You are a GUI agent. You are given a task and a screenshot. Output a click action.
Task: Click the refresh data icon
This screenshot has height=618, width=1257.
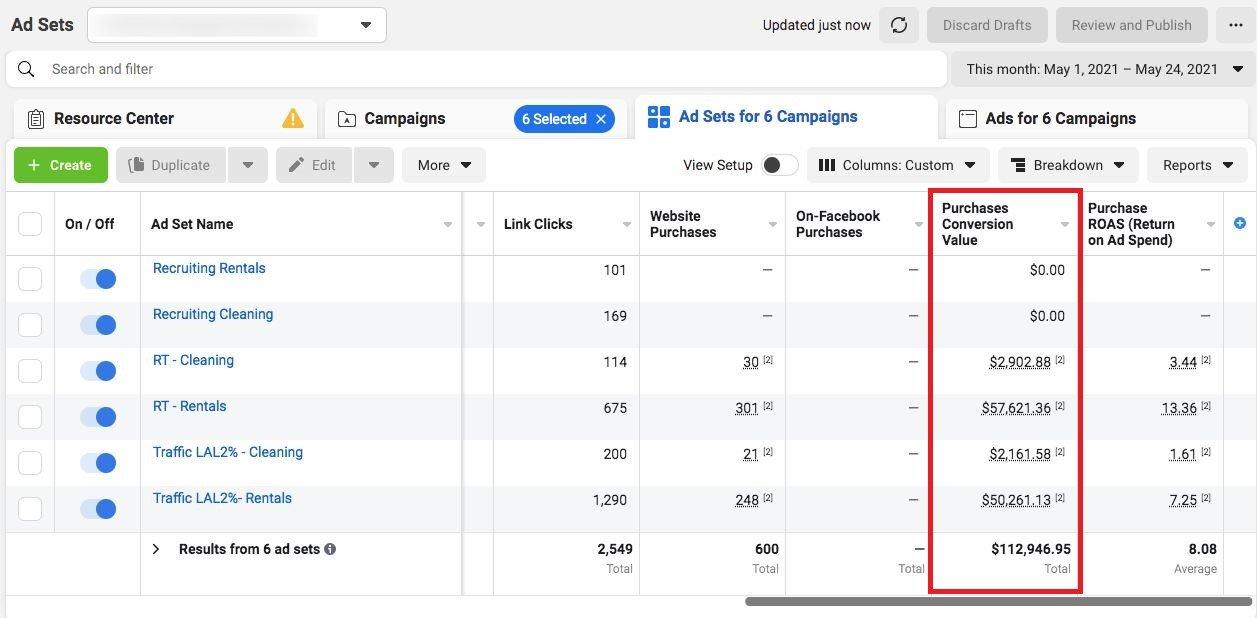click(899, 25)
